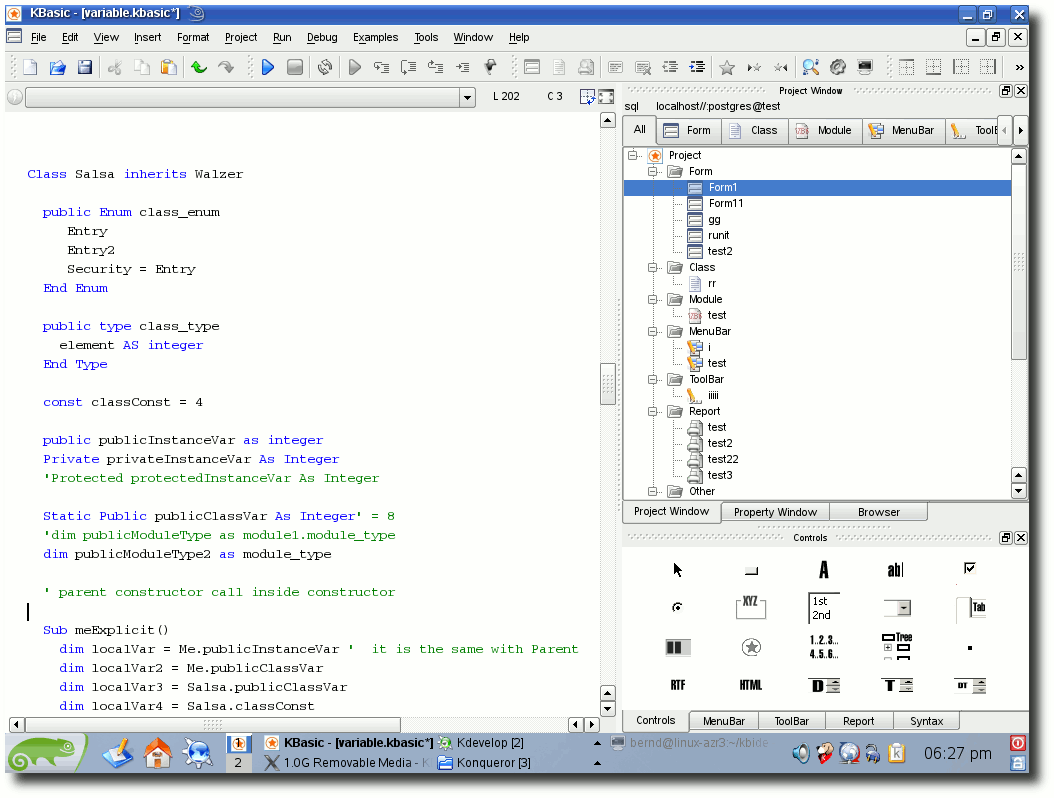The width and height of the screenshot is (1054, 798).
Task: Show only Modules in Project Window filter
Action: point(824,130)
